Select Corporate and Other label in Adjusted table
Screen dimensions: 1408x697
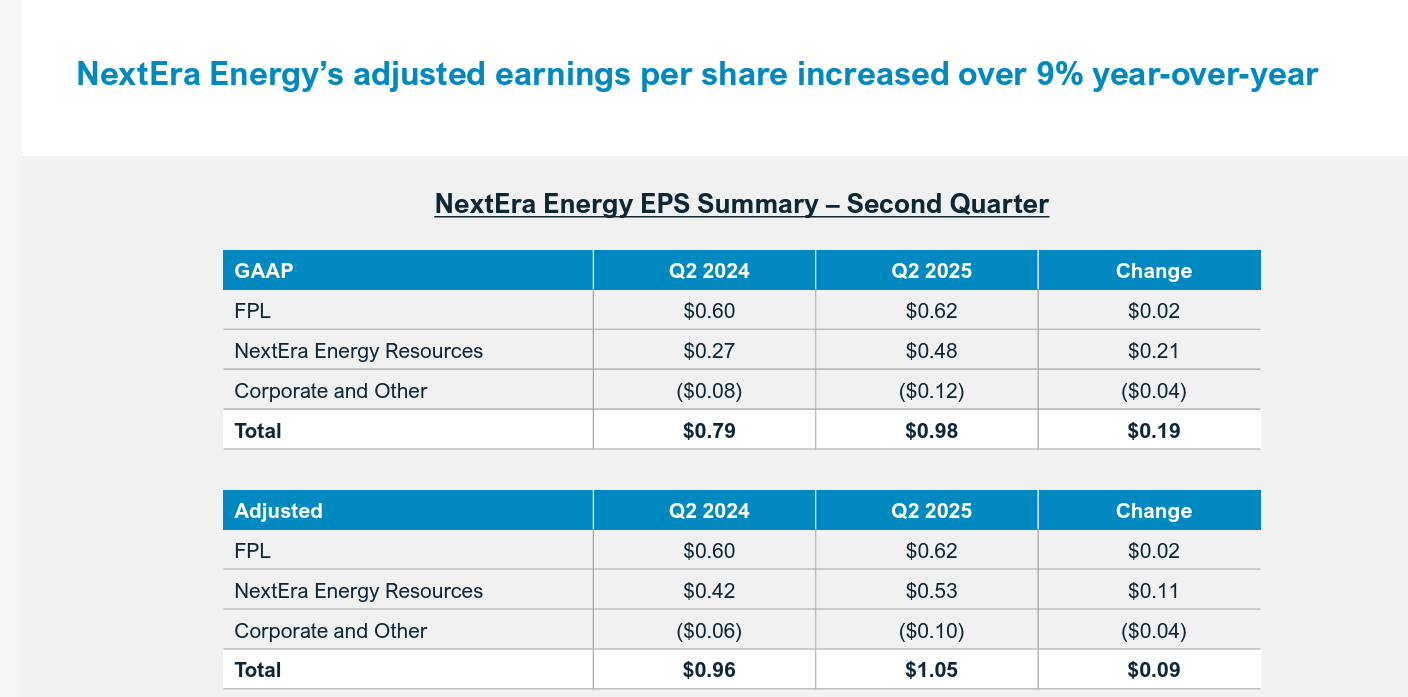(x=330, y=631)
